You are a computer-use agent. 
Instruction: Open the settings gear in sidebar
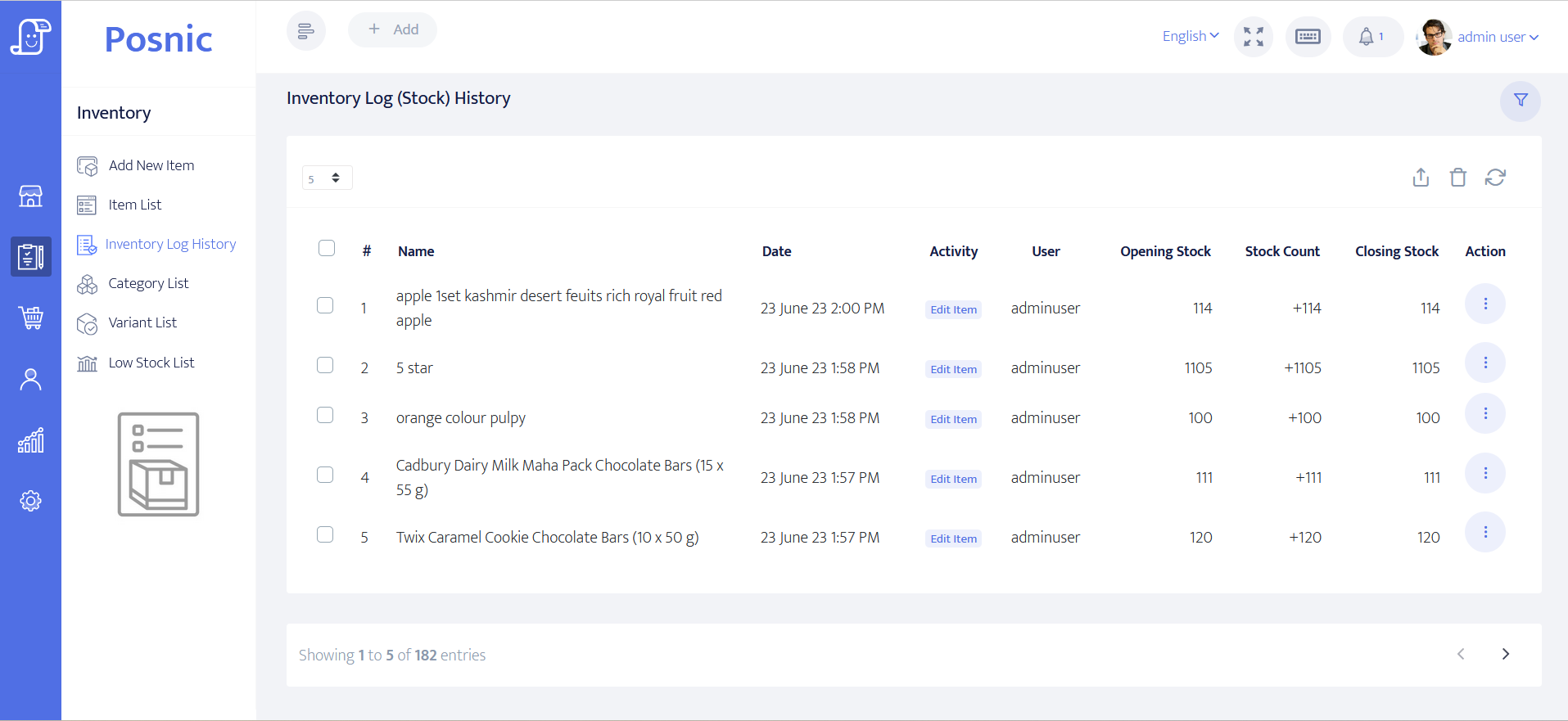[x=31, y=501]
